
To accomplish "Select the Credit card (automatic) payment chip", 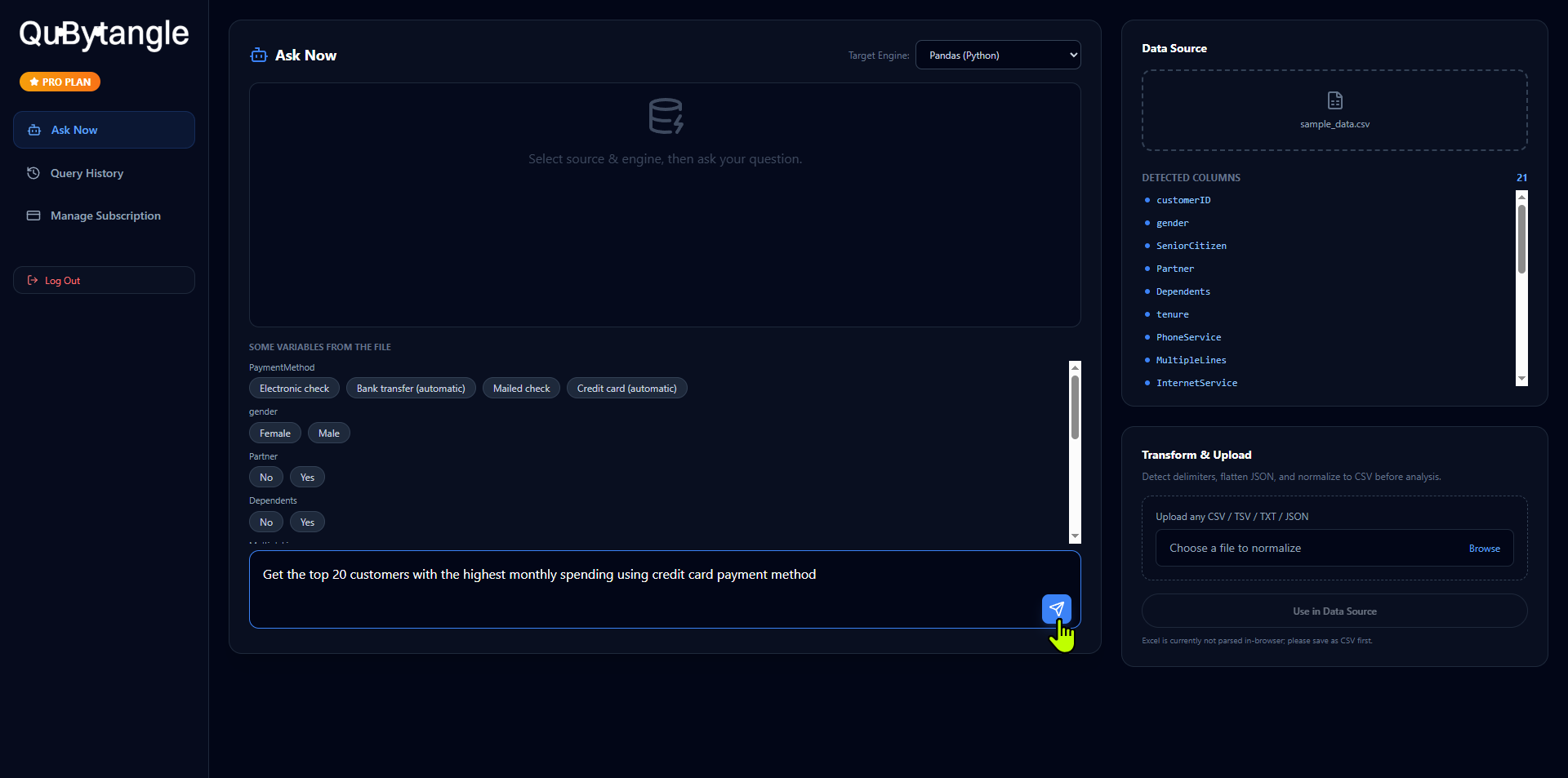I will click(x=626, y=388).
